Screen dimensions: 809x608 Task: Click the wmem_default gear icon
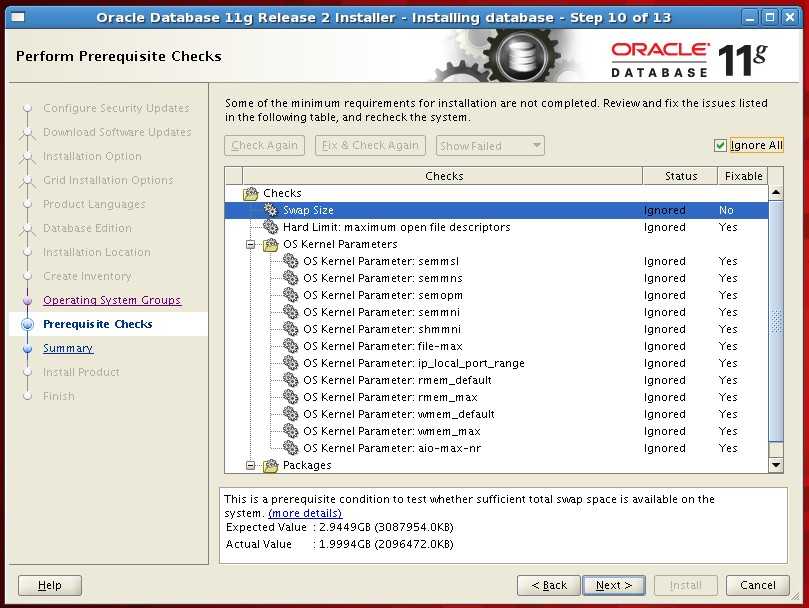(x=290, y=414)
